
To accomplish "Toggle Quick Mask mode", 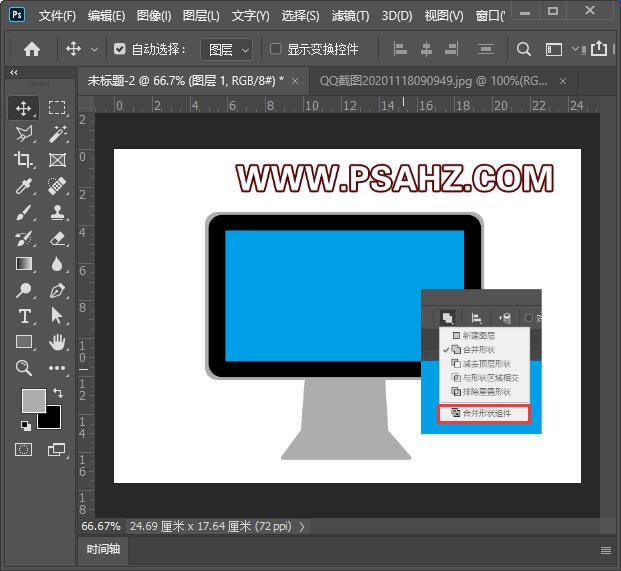I will (23, 449).
